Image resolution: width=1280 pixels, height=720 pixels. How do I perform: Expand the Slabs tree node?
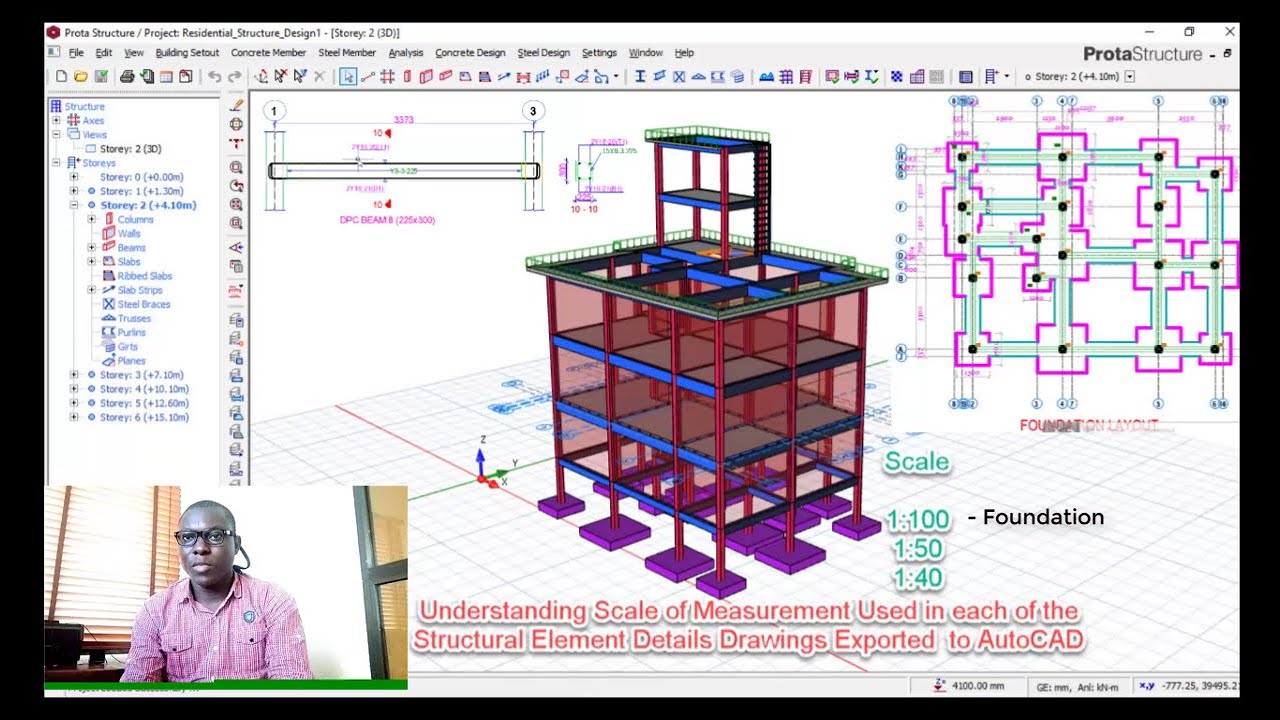click(x=92, y=261)
